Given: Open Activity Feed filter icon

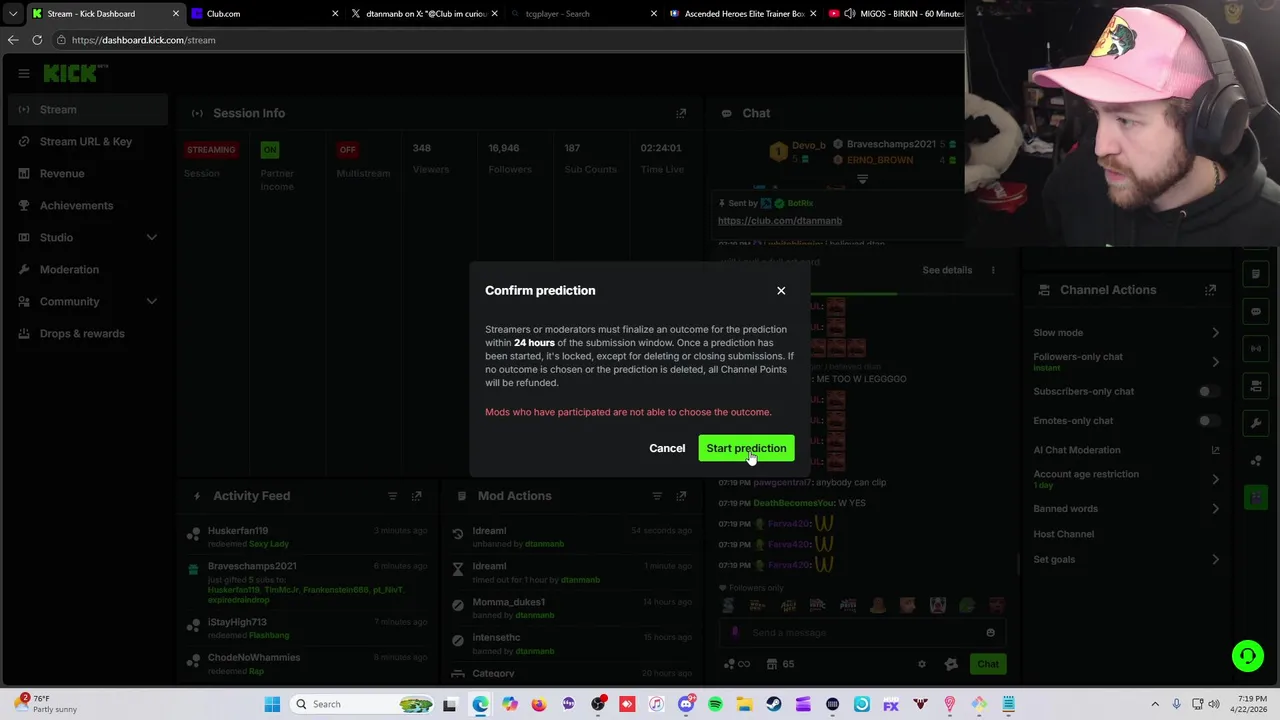Looking at the screenshot, I should point(392,496).
